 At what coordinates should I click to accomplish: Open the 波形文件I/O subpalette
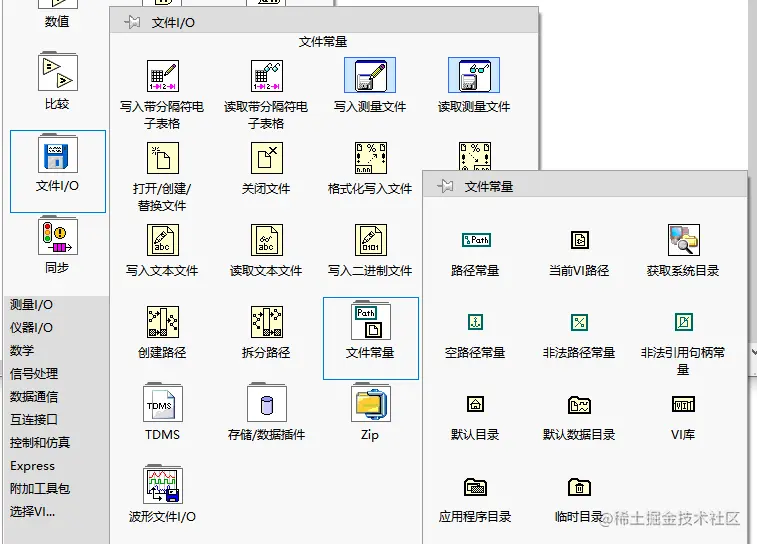click(x=163, y=485)
